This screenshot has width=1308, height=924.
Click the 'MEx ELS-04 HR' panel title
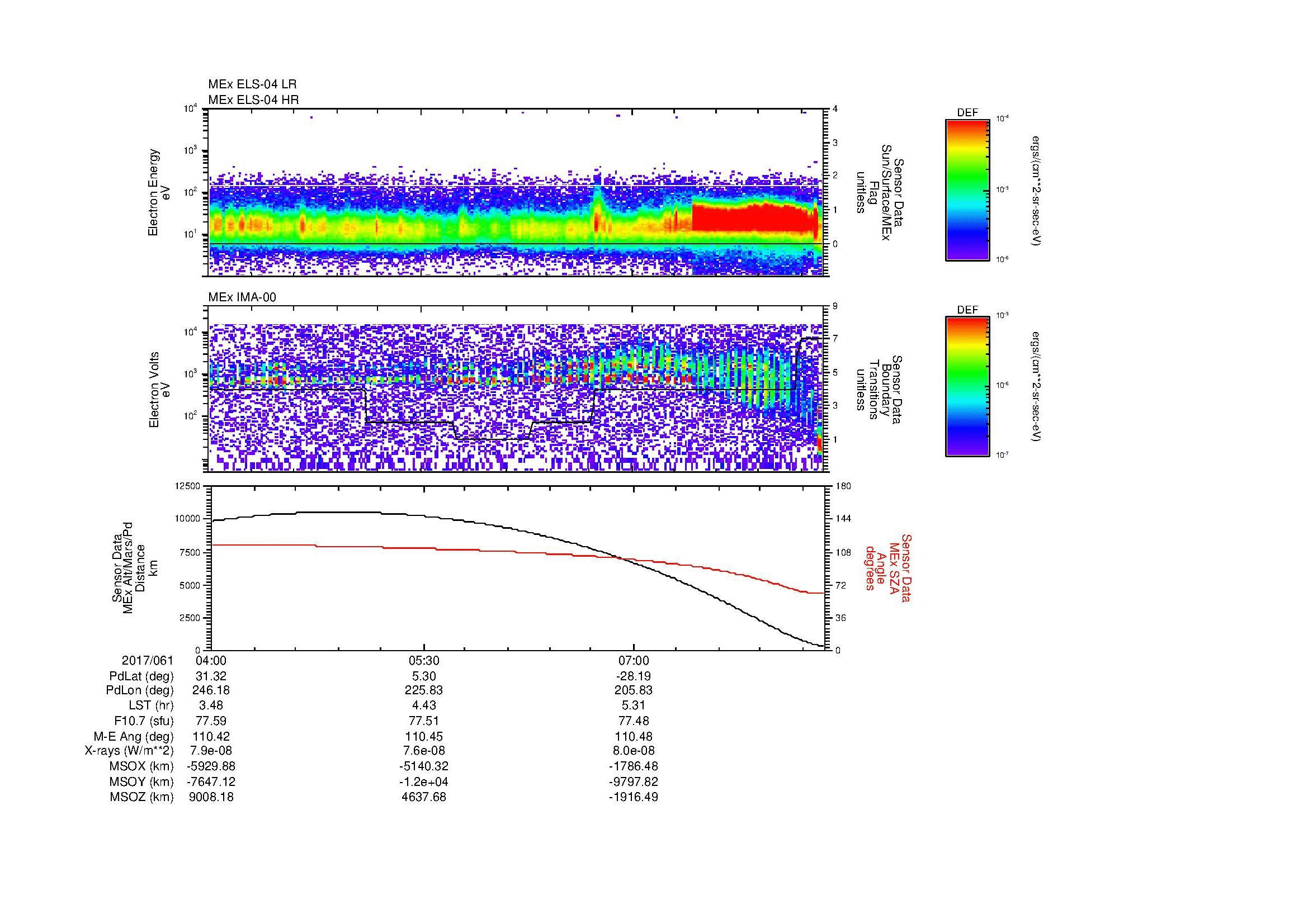pyautogui.click(x=253, y=99)
